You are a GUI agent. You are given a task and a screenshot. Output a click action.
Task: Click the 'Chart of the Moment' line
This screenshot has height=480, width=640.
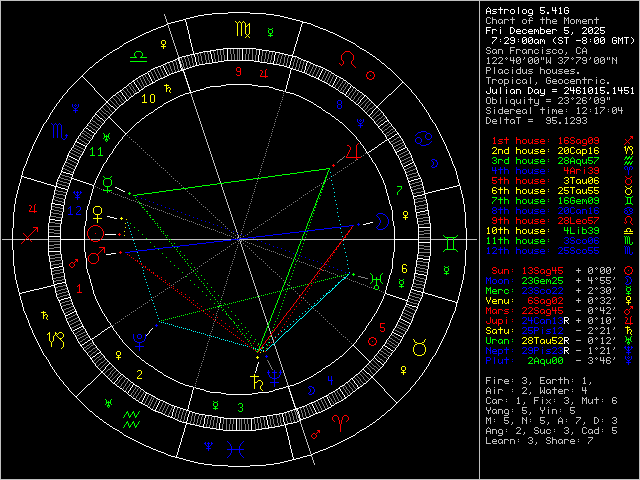point(542,21)
